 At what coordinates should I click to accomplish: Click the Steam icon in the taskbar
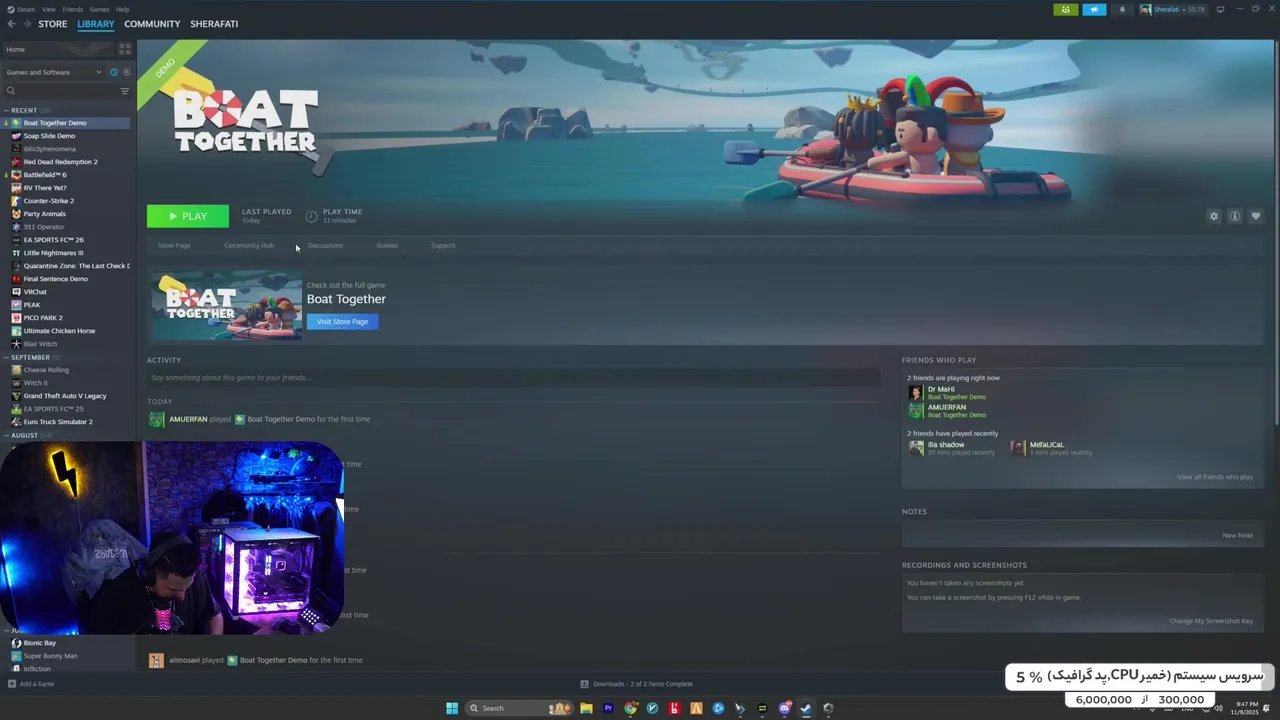click(806, 708)
